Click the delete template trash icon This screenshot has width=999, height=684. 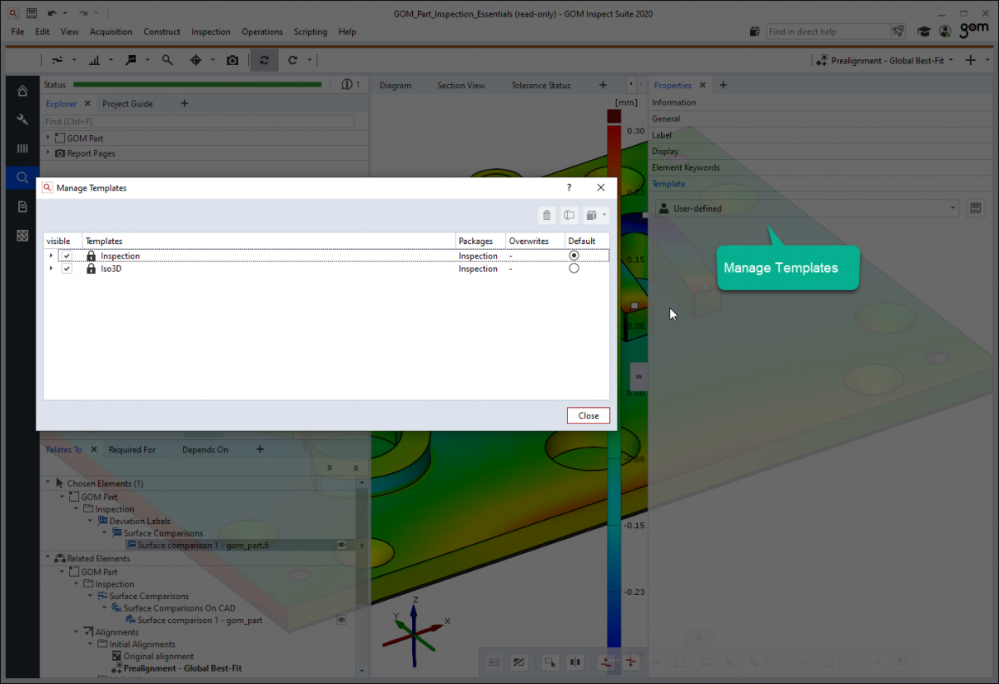pyautogui.click(x=546, y=215)
